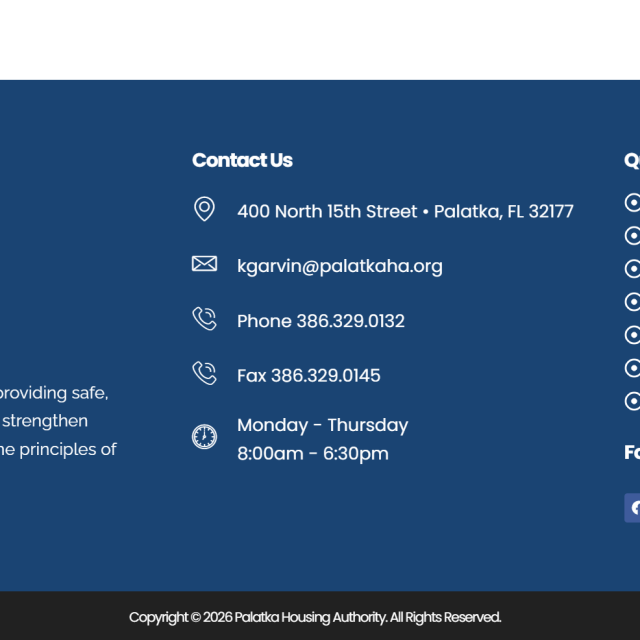Click the clock office hours icon

tap(204, 437)
